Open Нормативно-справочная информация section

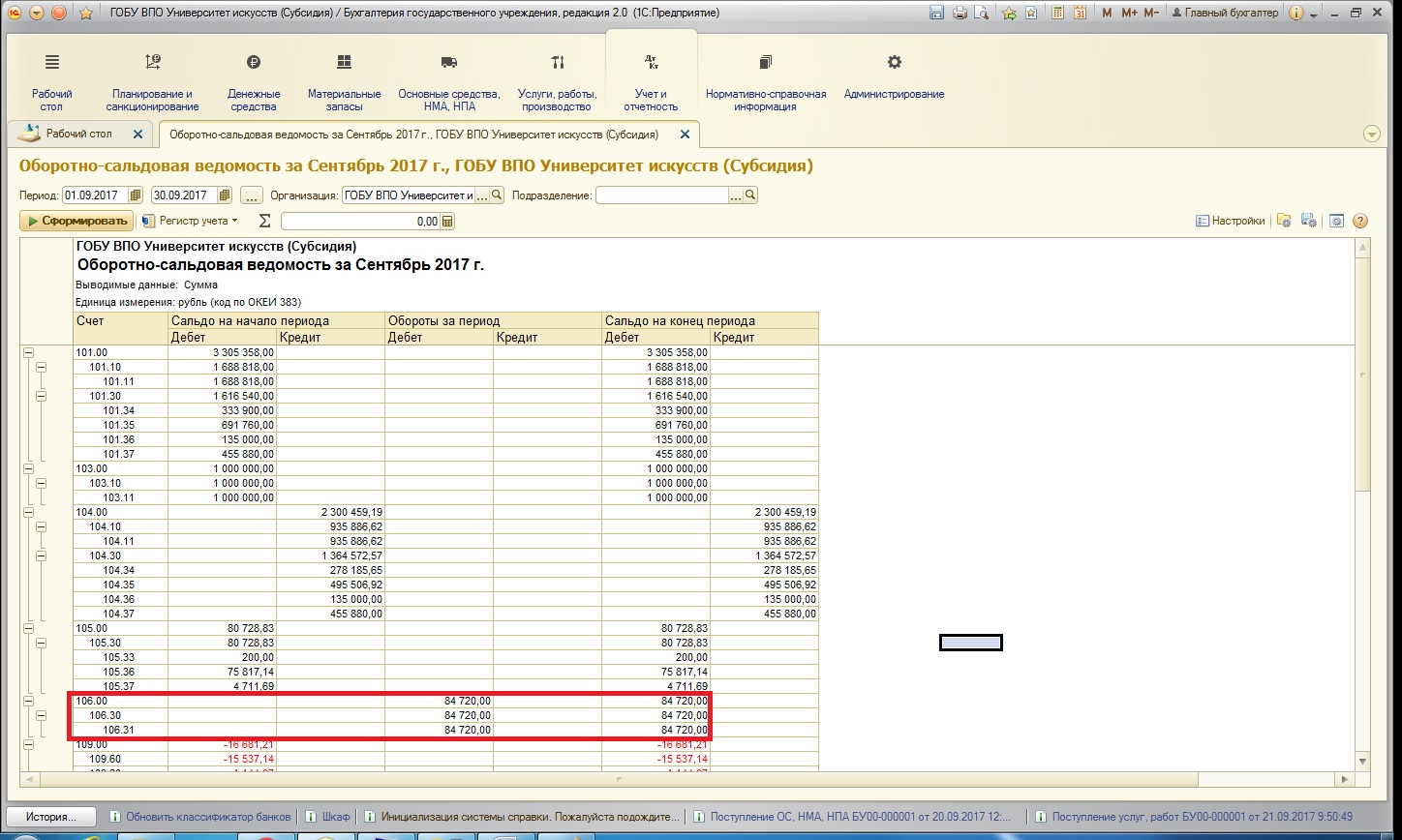pyautogui.click(x=766, y=82)
